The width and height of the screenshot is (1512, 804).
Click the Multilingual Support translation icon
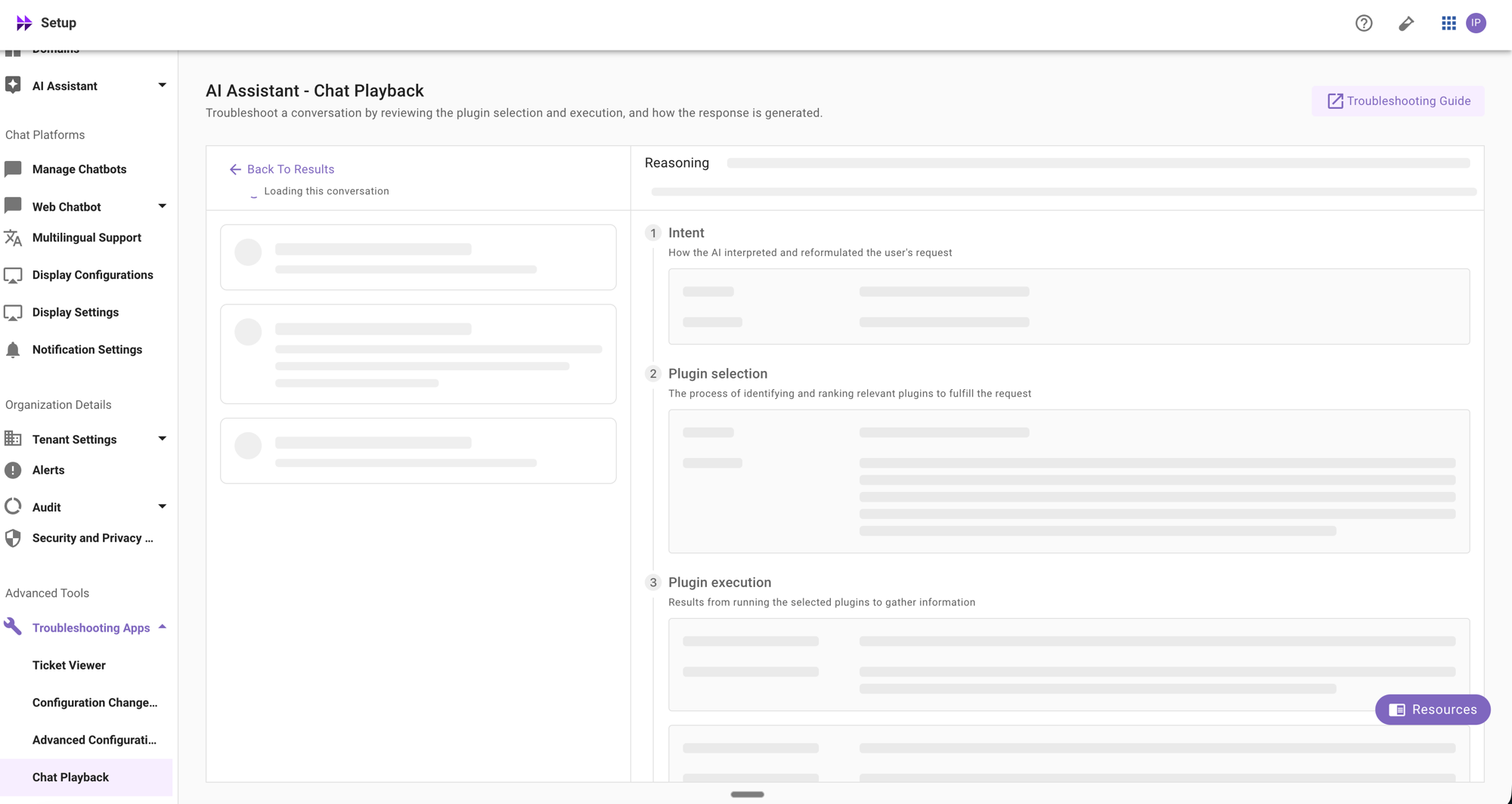(13, 237)
